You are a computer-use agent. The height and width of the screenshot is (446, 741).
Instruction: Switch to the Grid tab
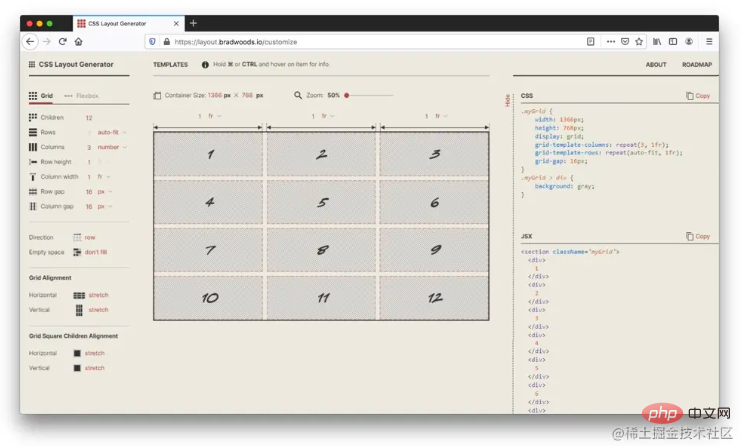coord(41,95)
